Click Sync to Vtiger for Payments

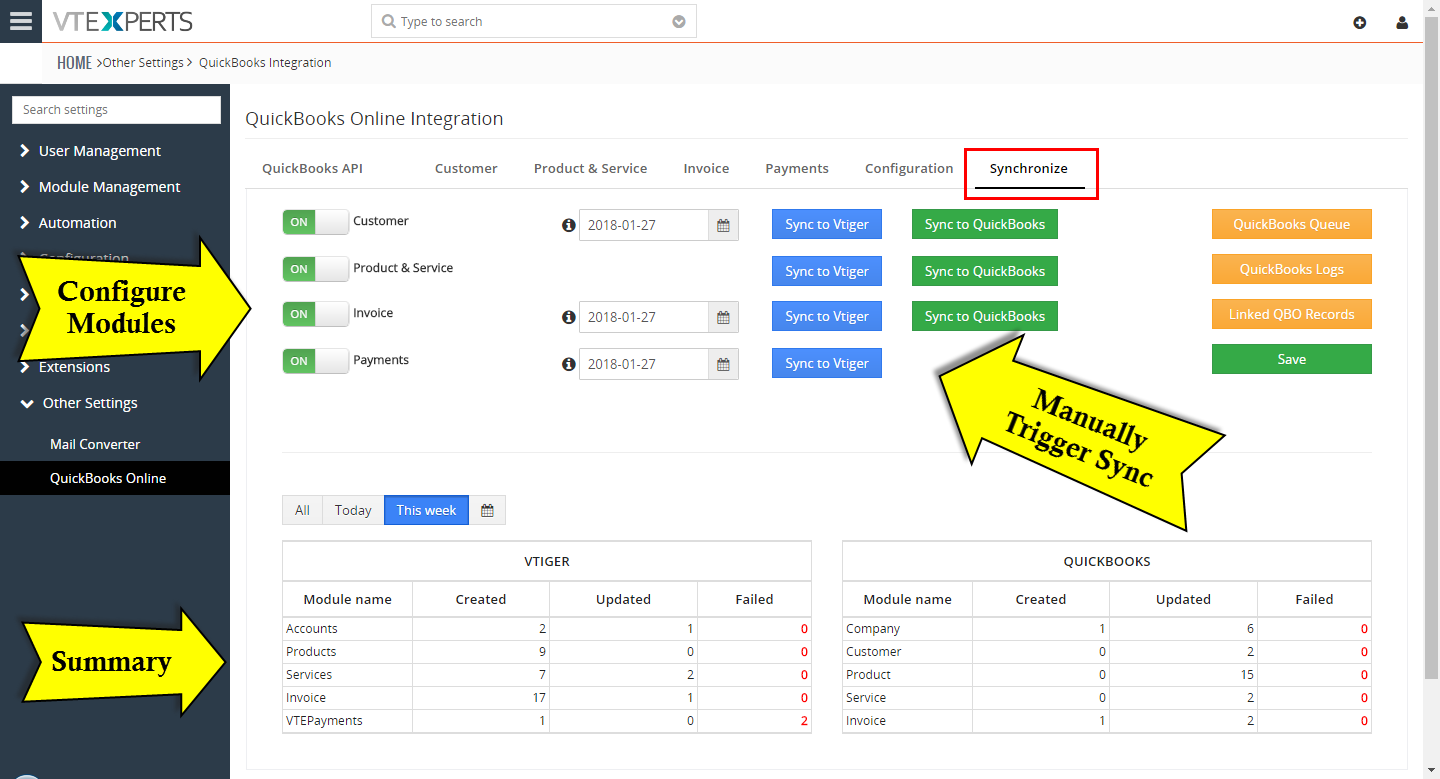(x=827, y=363)
